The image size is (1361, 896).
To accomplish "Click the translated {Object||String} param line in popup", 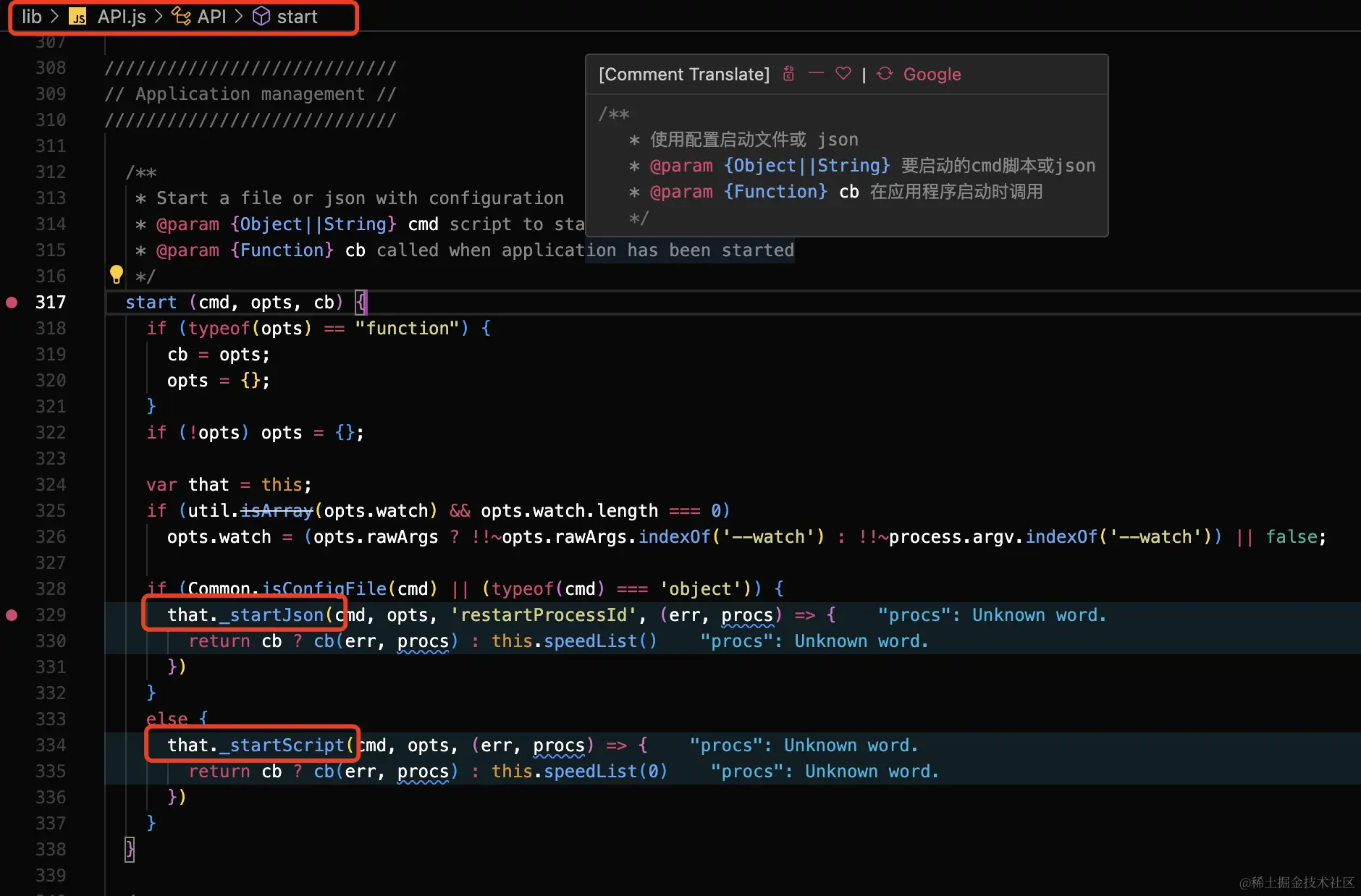I will pos(862,166).
